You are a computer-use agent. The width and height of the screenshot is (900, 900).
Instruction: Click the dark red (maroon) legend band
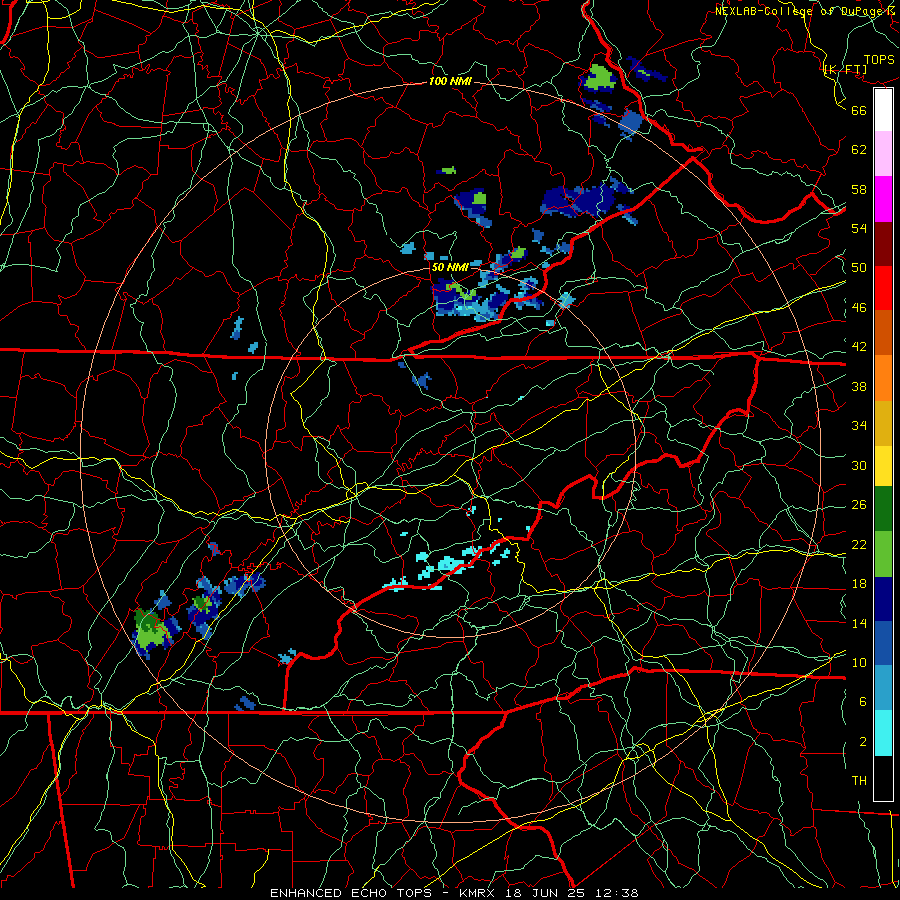[883, 244]
